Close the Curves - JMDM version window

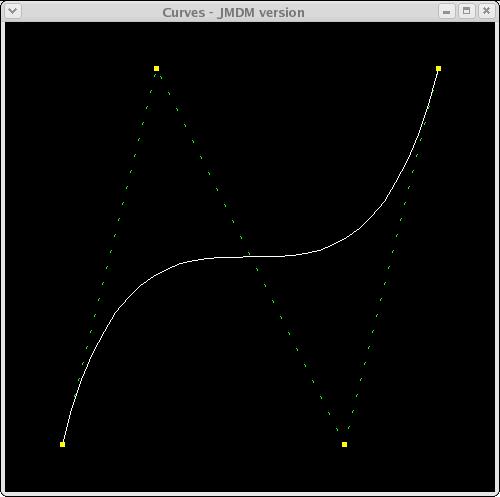pyautogui.click(x=486, y=11)
